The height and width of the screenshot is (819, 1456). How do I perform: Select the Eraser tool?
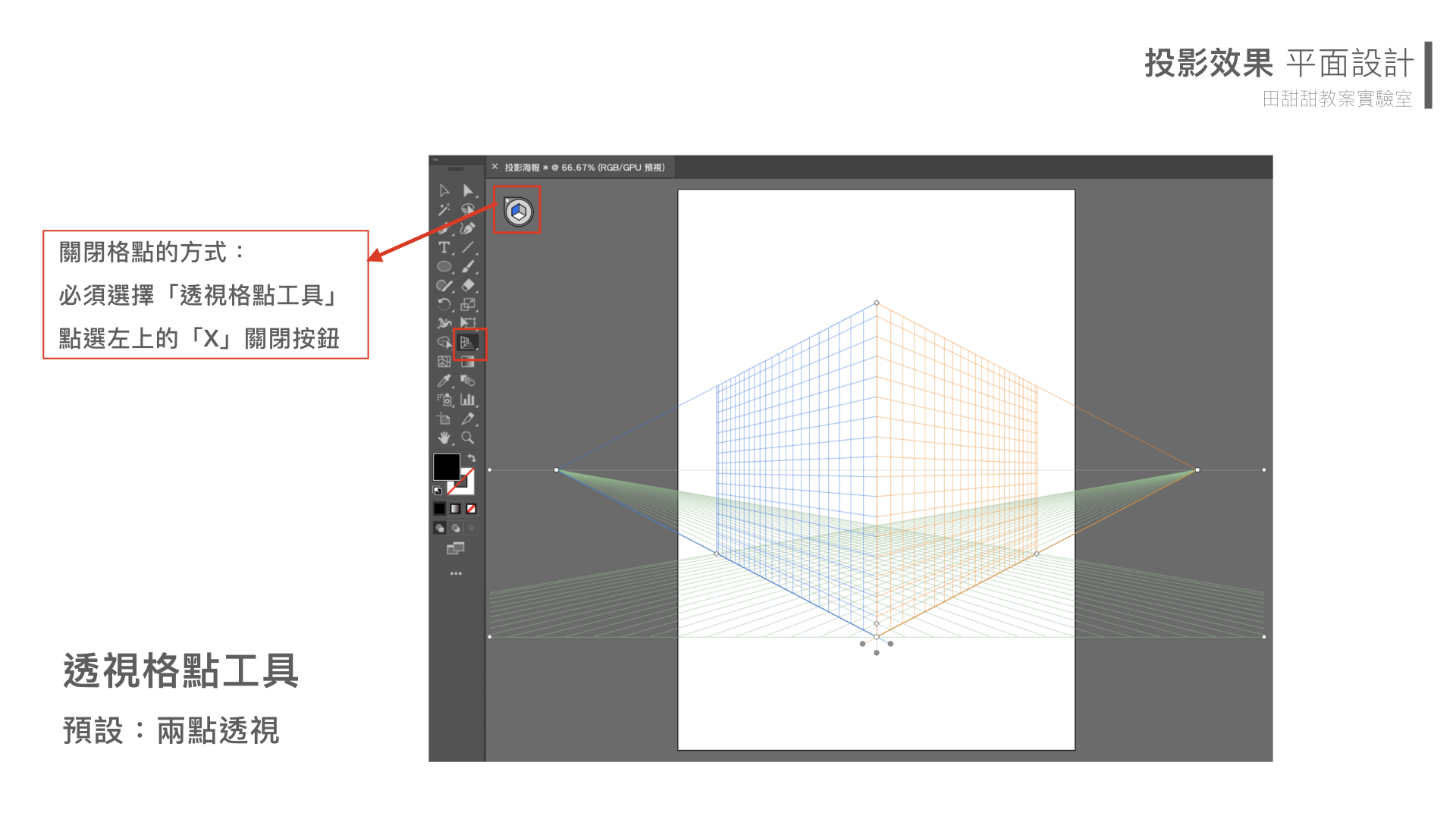pos(468,286)
